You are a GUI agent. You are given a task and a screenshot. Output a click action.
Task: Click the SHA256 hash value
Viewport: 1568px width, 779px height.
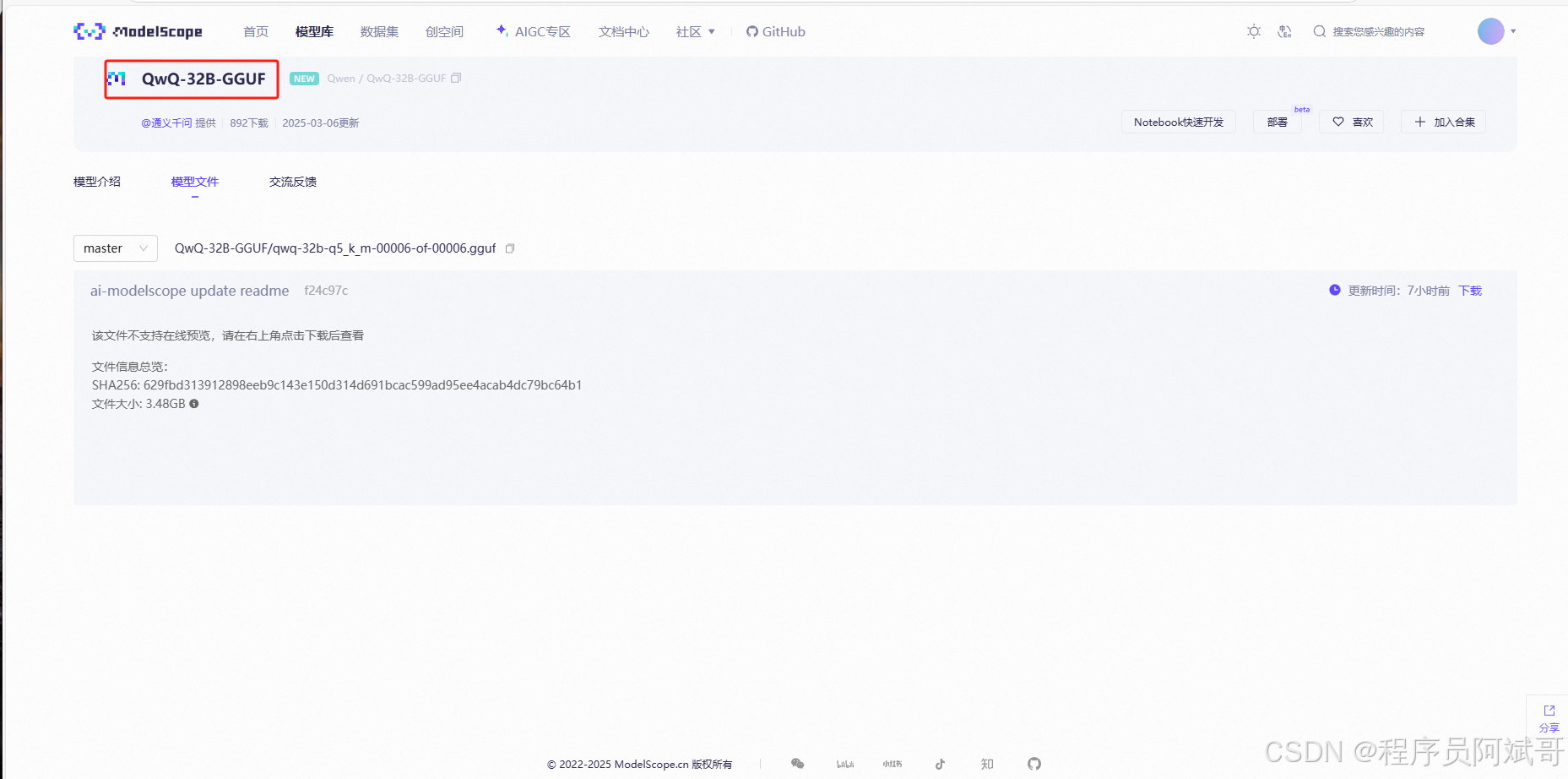[363, 385]
